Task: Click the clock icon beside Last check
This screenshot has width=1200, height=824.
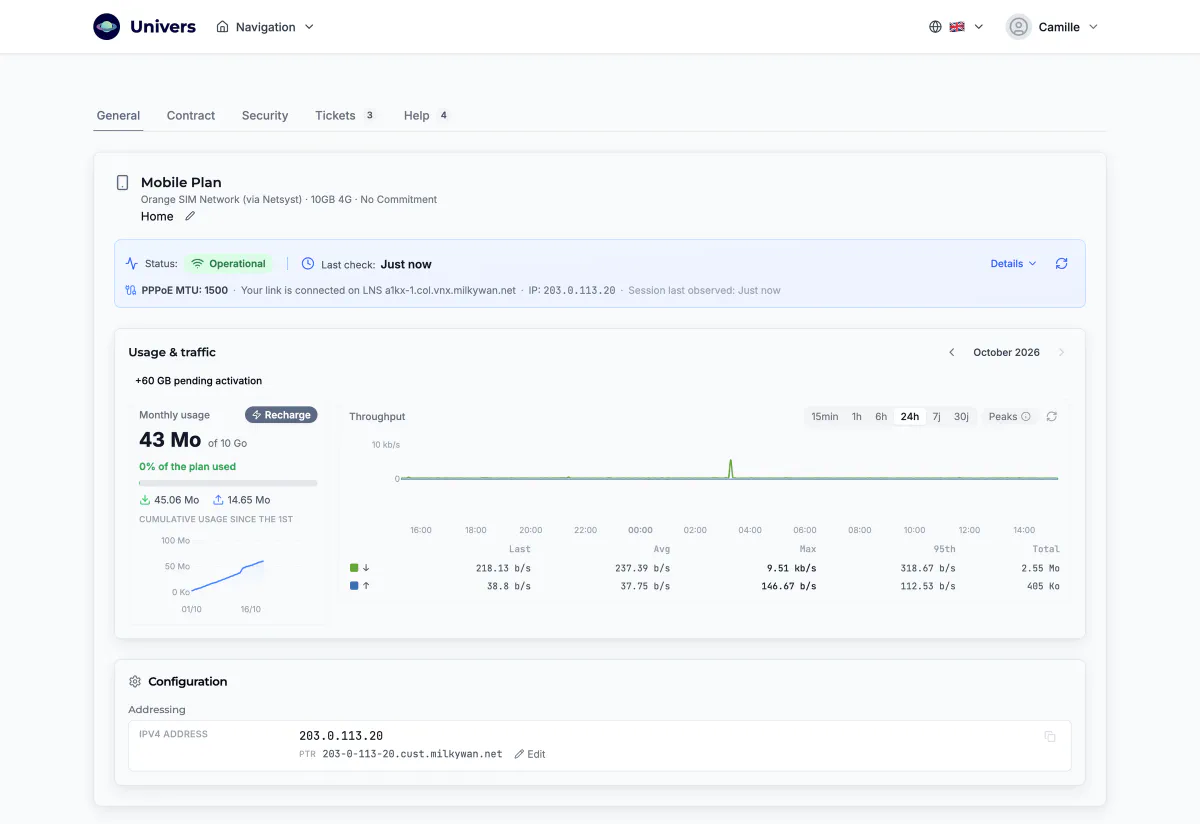Action: click(x=308, y=264)
